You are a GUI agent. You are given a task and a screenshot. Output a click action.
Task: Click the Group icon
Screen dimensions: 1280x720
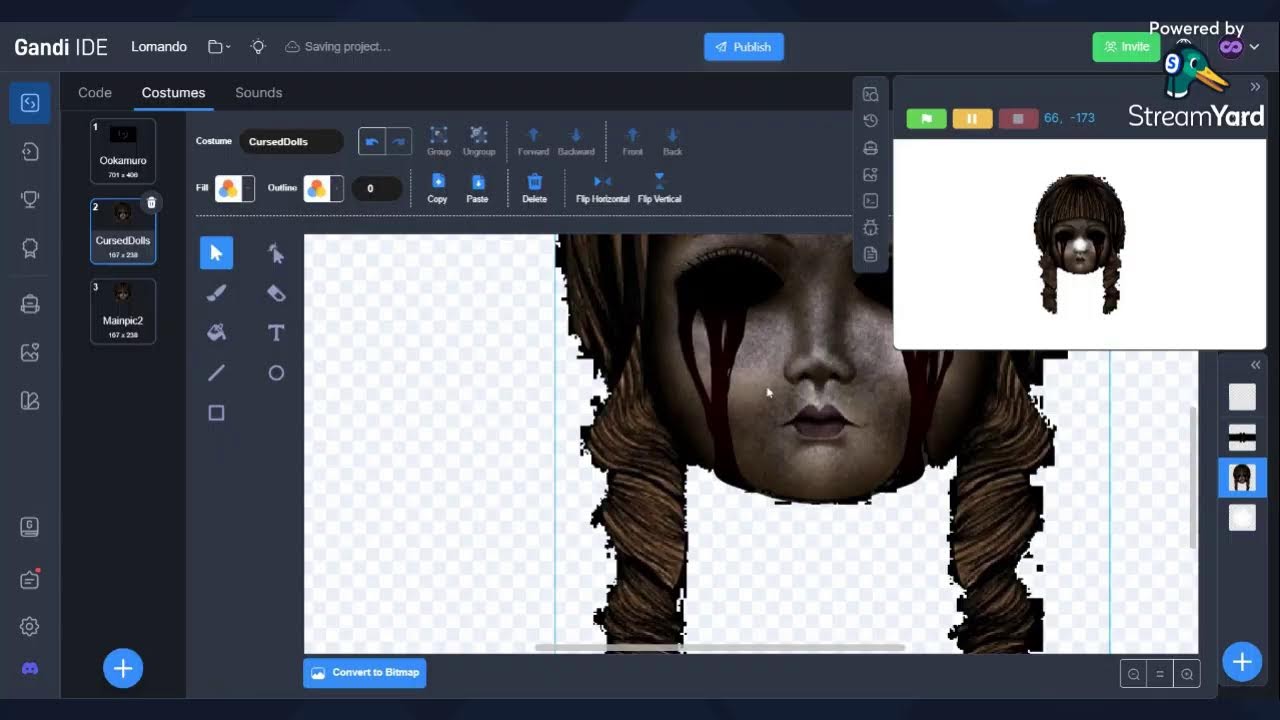(x=438, y=134)
